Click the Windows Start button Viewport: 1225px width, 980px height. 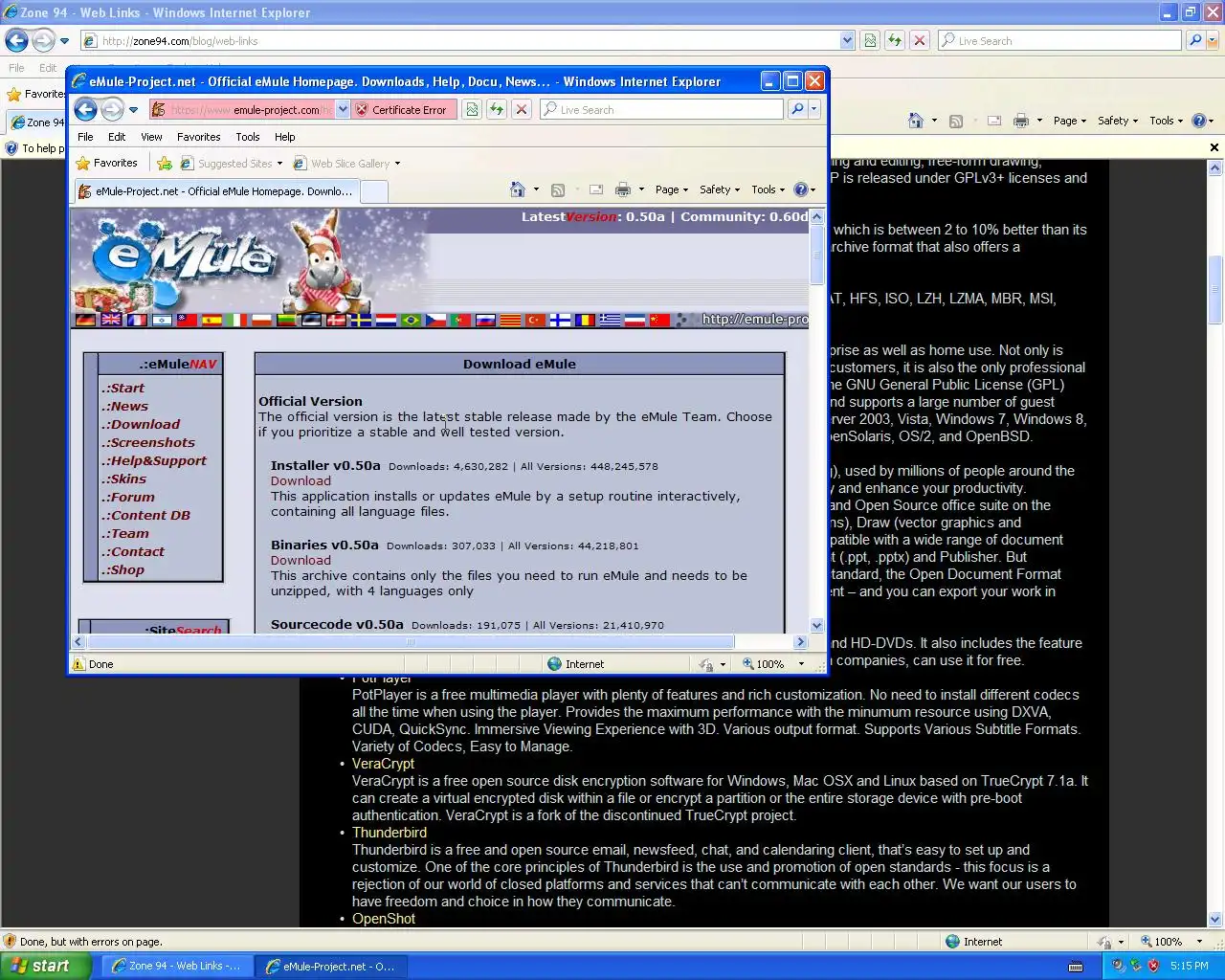click(45, 966)
